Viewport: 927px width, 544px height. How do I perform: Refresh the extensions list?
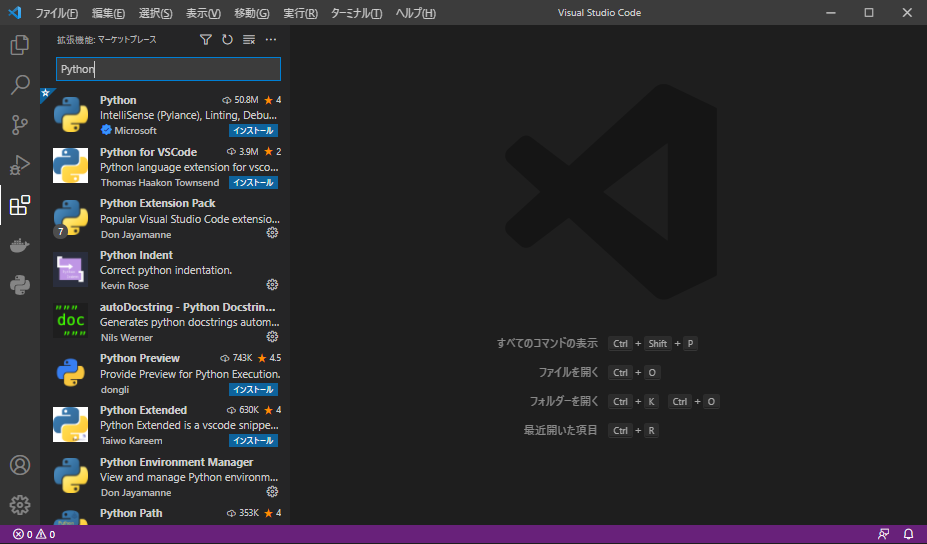[x=227, y=40]
